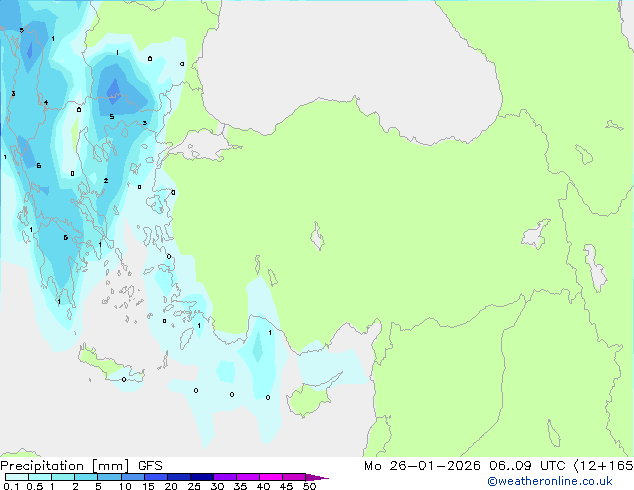Screen dimensions: 634x490
Task: Click the '40' legend scale label
Action: click(263, 486)
